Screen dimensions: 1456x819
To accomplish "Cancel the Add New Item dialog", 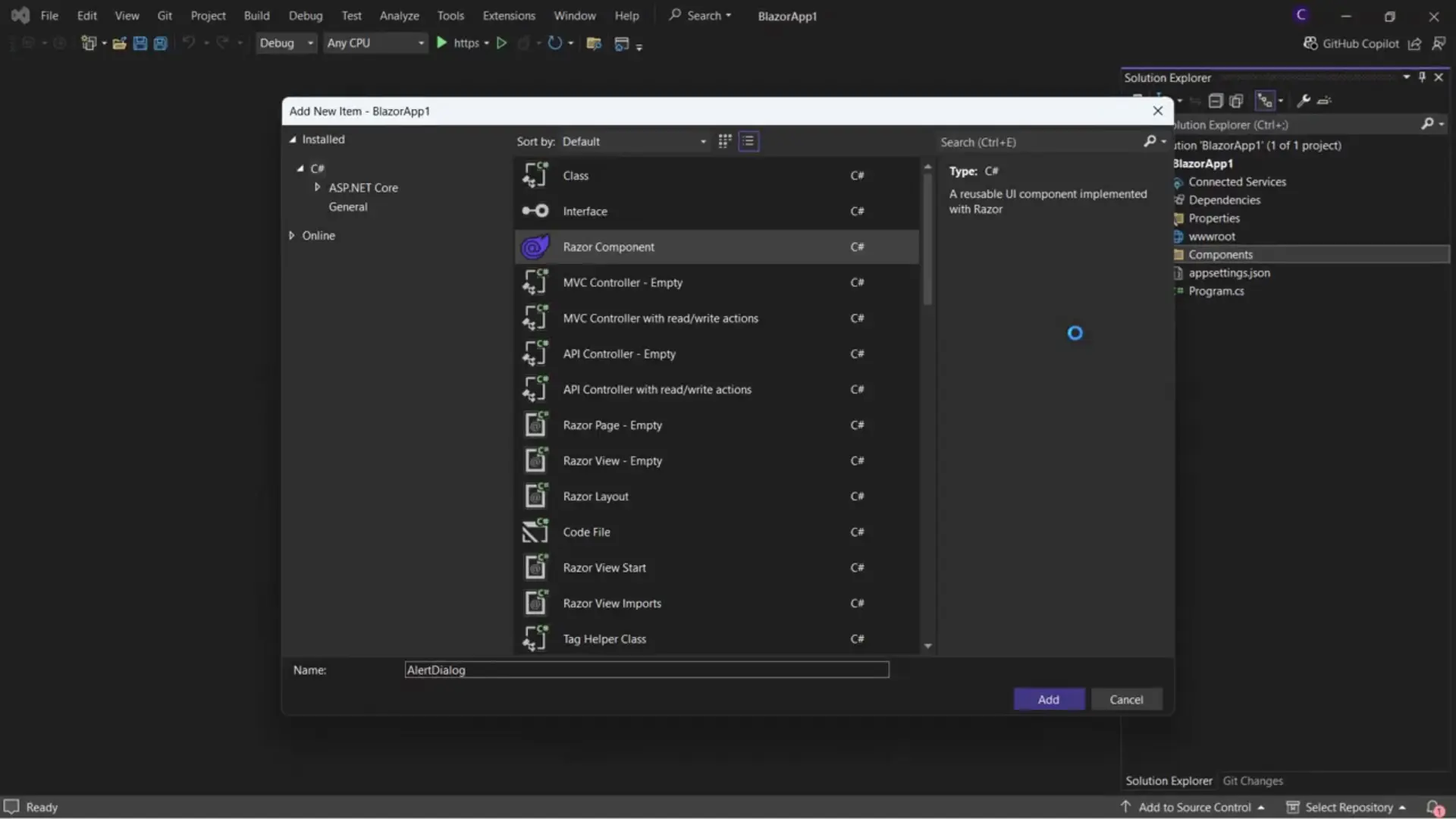I will pyautogui.click(x=1127, y=699).
